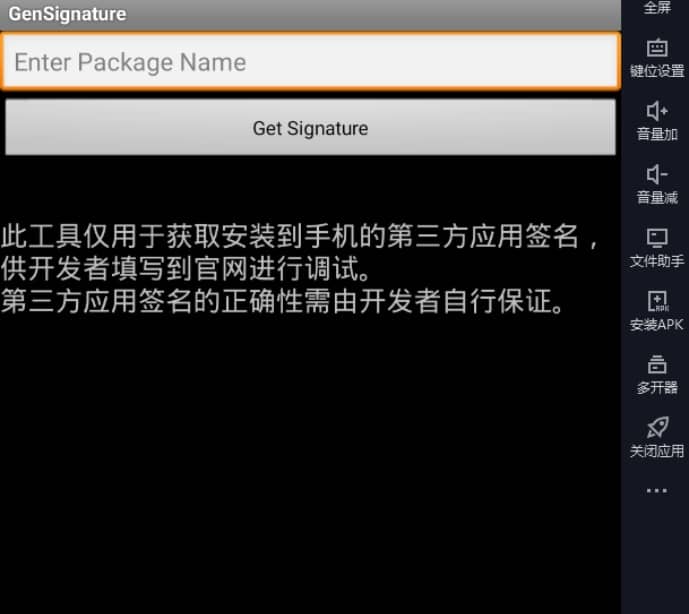The width and height of the screenshot is (689, 614).
Task: Click the 关闭应用 text label
Action: [x=657, y=451]
